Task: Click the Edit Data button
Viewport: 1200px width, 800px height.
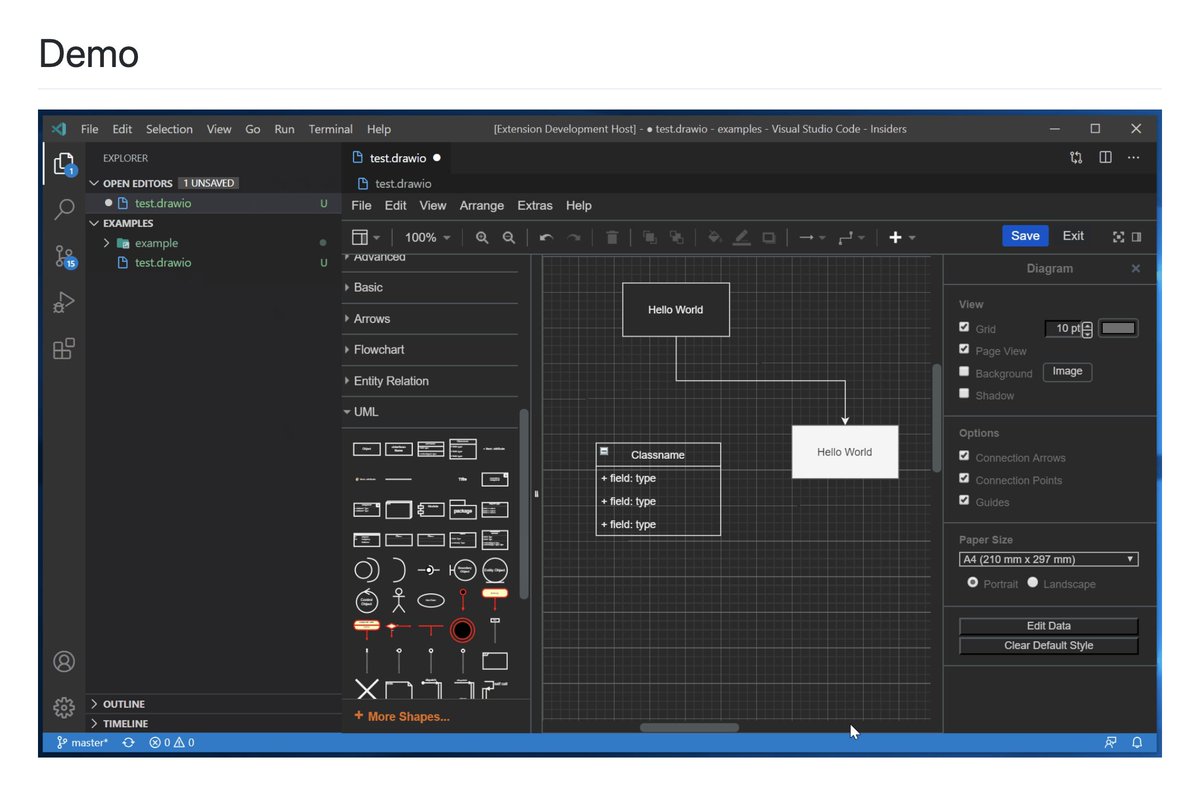Action: coord(1048,626)
